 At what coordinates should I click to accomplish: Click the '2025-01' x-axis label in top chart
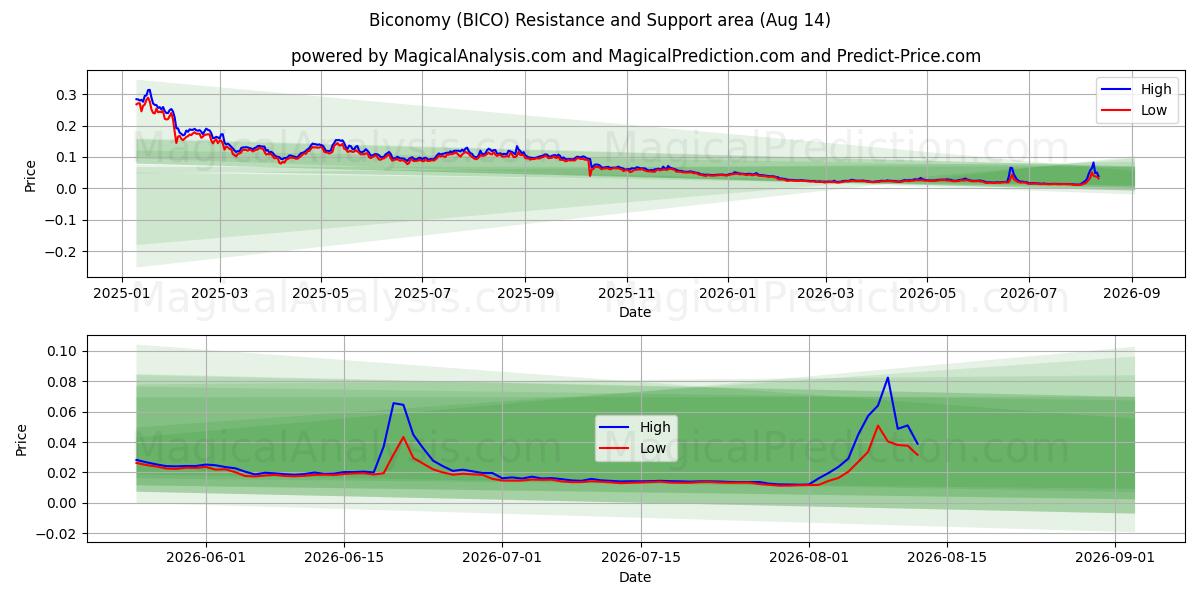click(121, 295)
